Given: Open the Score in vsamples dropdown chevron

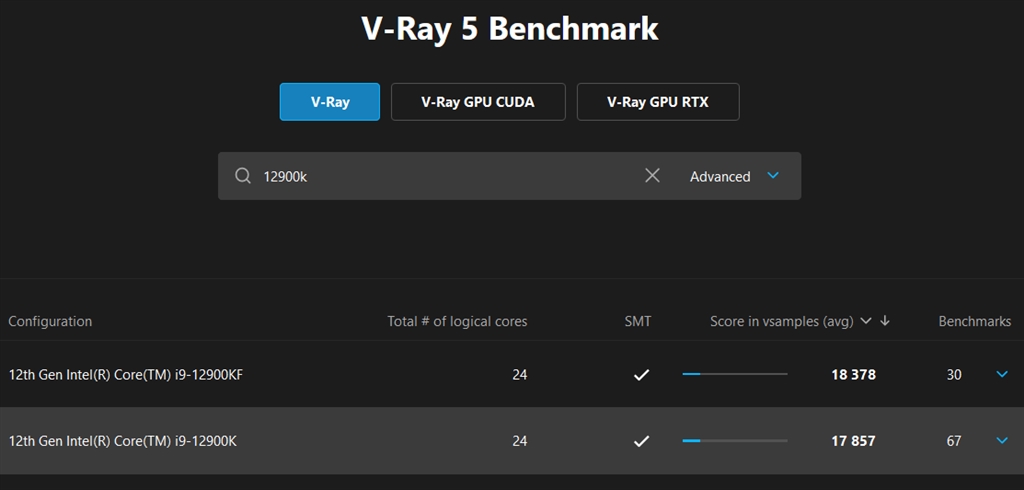Looking at the screenshot, I should click(866, 321).
